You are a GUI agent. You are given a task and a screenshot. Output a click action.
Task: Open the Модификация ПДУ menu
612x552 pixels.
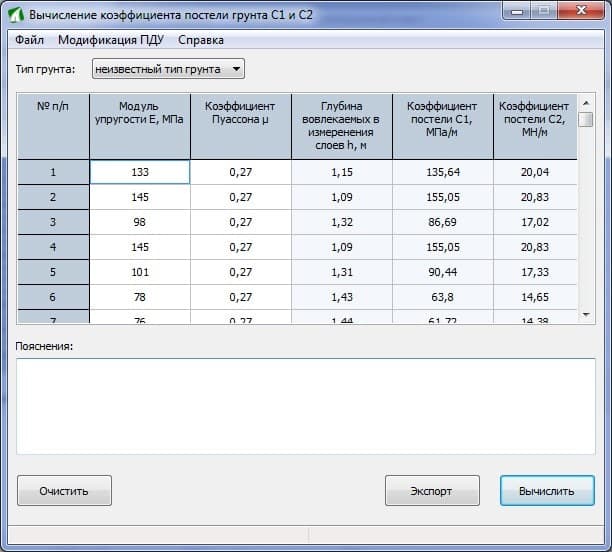[111, 40]
